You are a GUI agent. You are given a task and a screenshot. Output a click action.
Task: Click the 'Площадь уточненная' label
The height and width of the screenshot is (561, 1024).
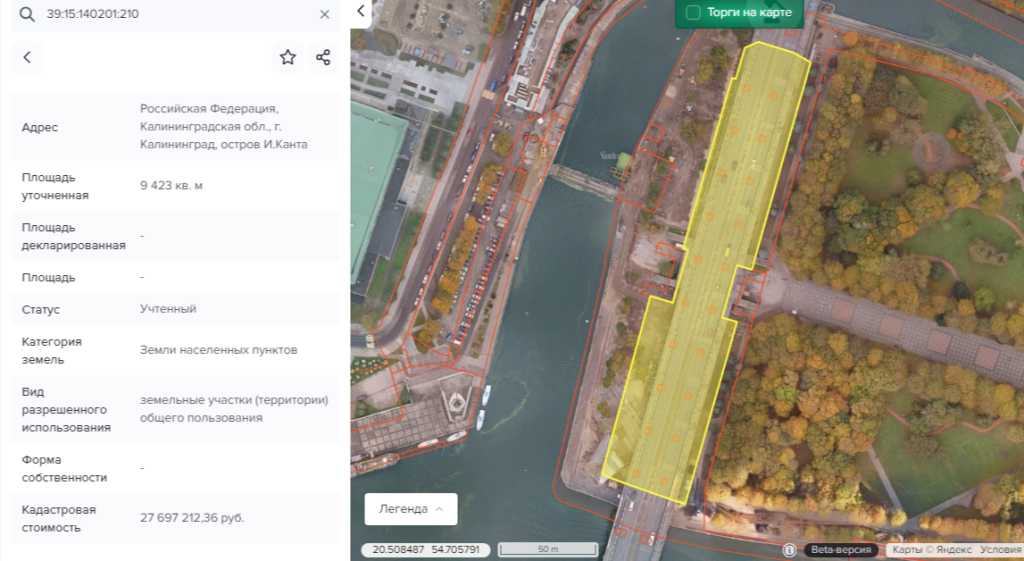pos(55,186)
